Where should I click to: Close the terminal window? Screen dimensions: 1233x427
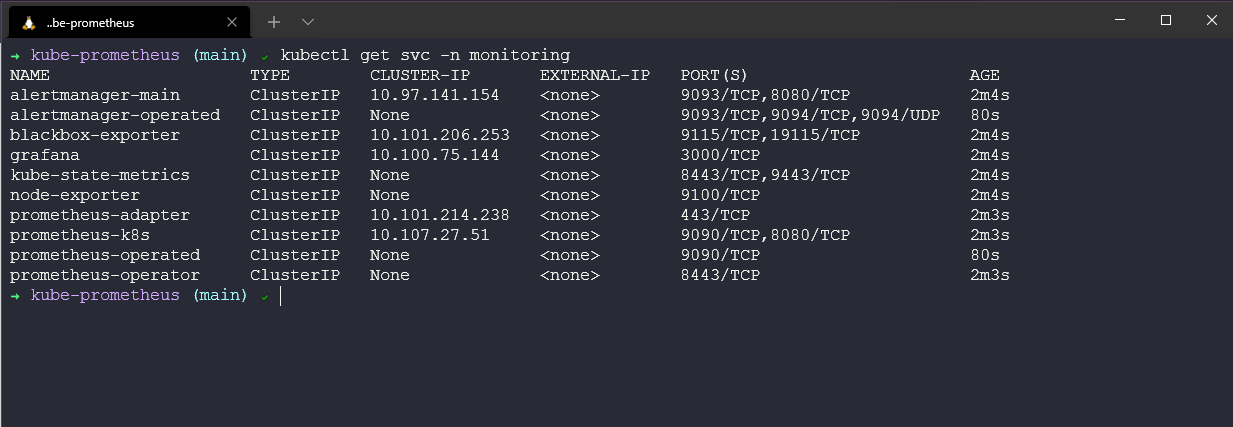pos(1210,20)
